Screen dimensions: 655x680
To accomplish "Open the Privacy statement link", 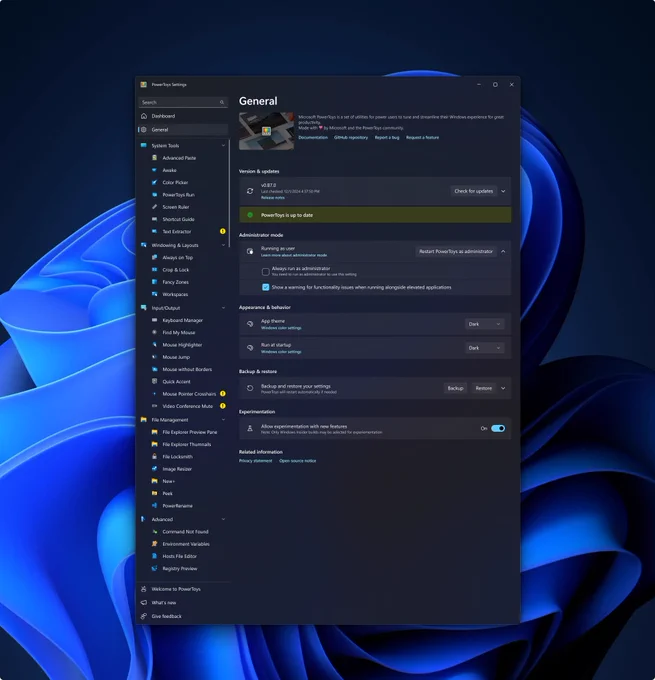I will [255, 461].
